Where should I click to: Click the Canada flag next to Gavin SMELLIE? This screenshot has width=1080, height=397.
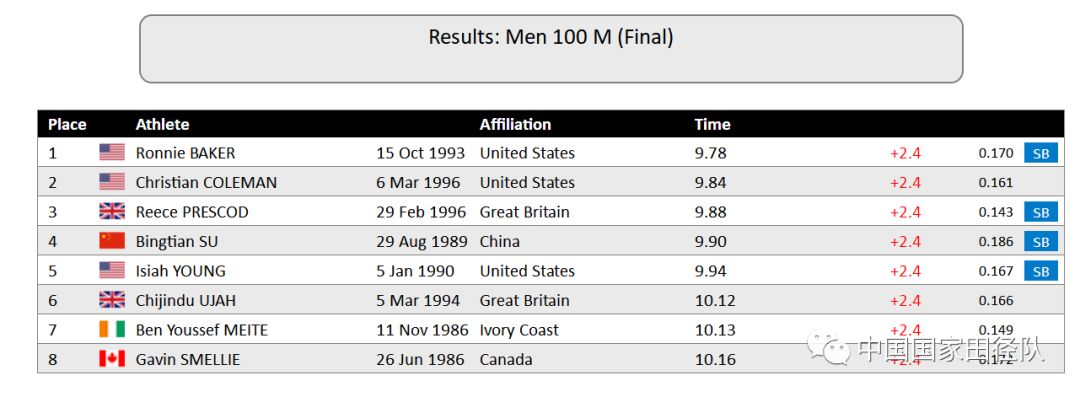pos(112,359)
